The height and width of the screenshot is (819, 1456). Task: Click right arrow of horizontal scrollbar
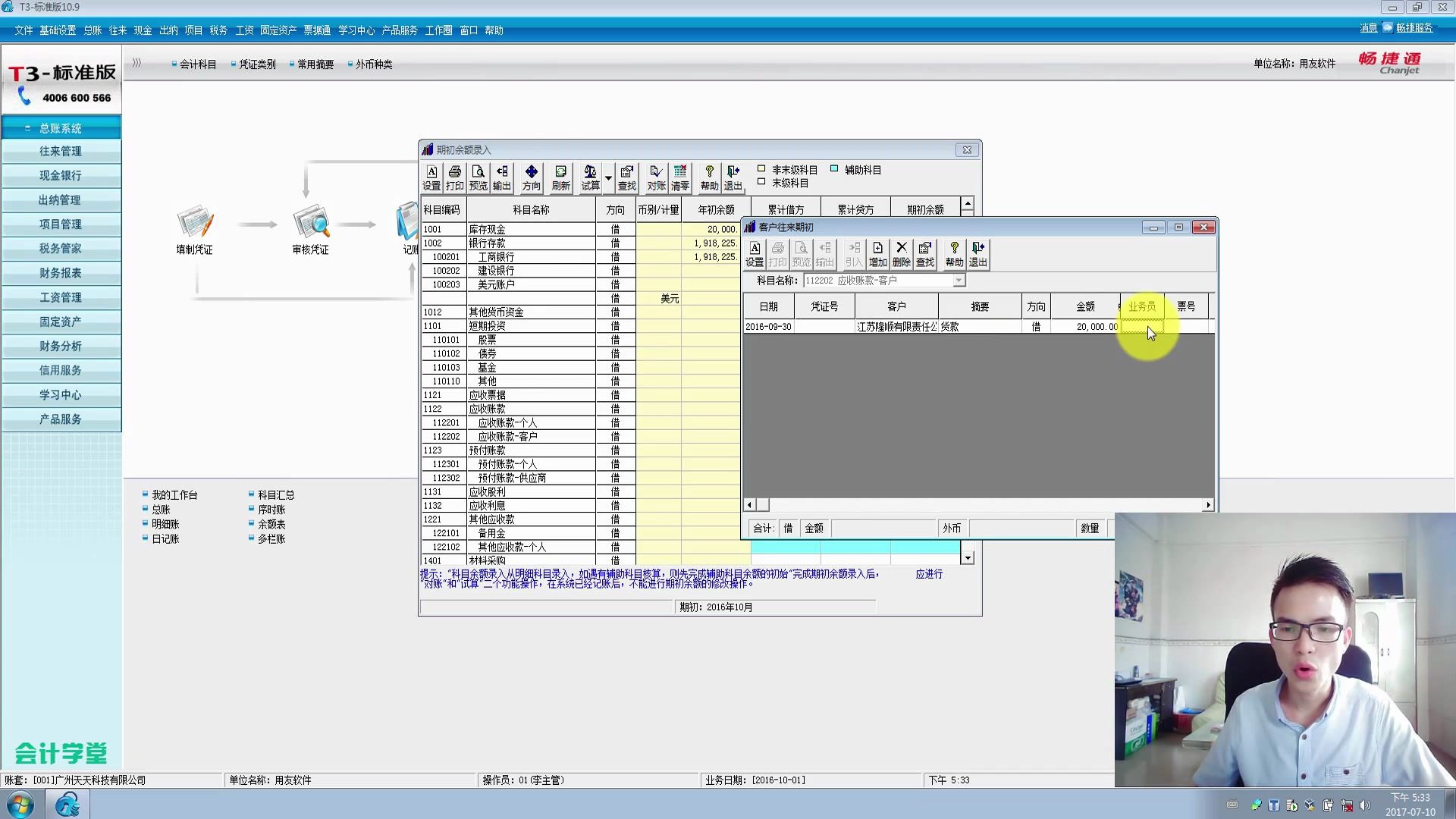coord(1208,505)
